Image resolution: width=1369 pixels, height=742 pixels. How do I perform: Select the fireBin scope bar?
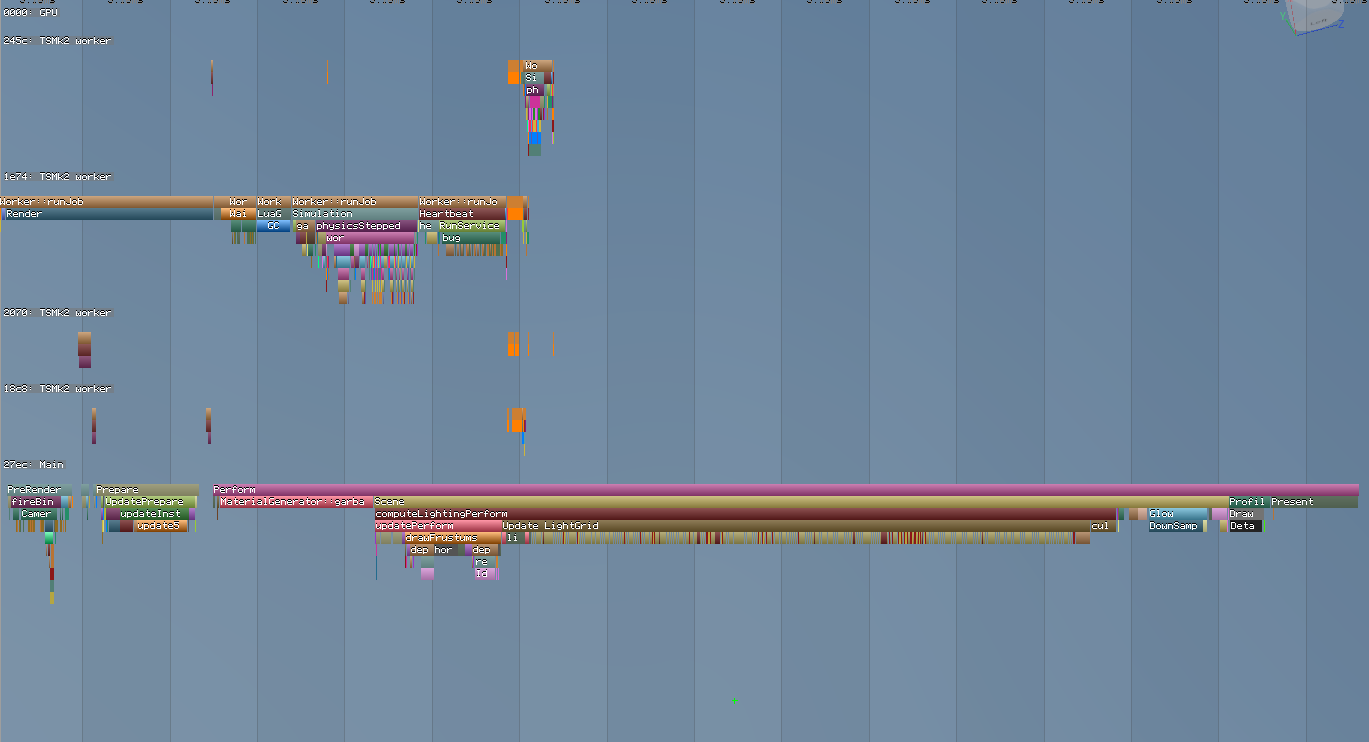click(38, 502)
